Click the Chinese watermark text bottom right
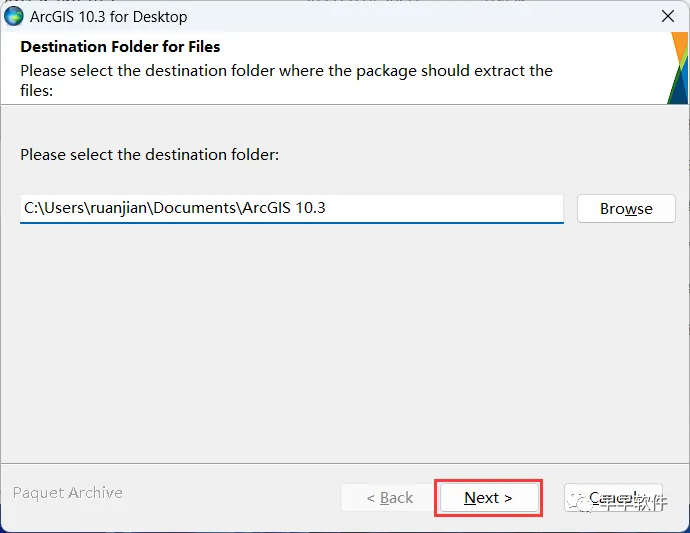This screenshot has height=533, width=690. [x=633, y=503]
